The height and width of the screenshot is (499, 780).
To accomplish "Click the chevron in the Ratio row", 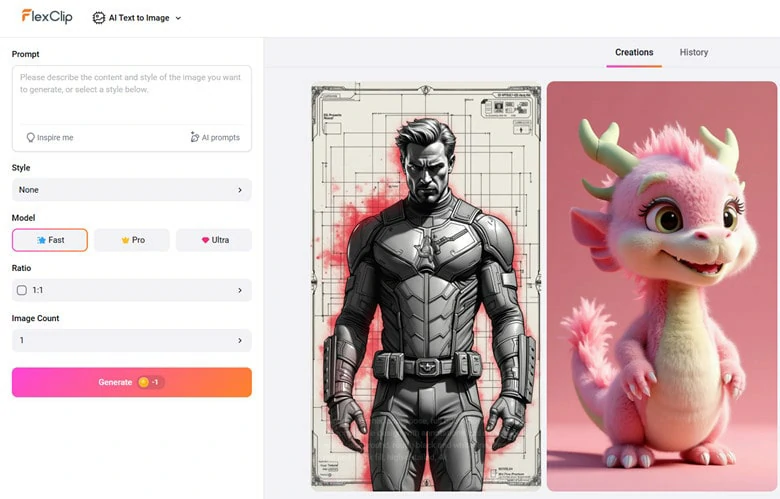I will (x=240, y=290).
